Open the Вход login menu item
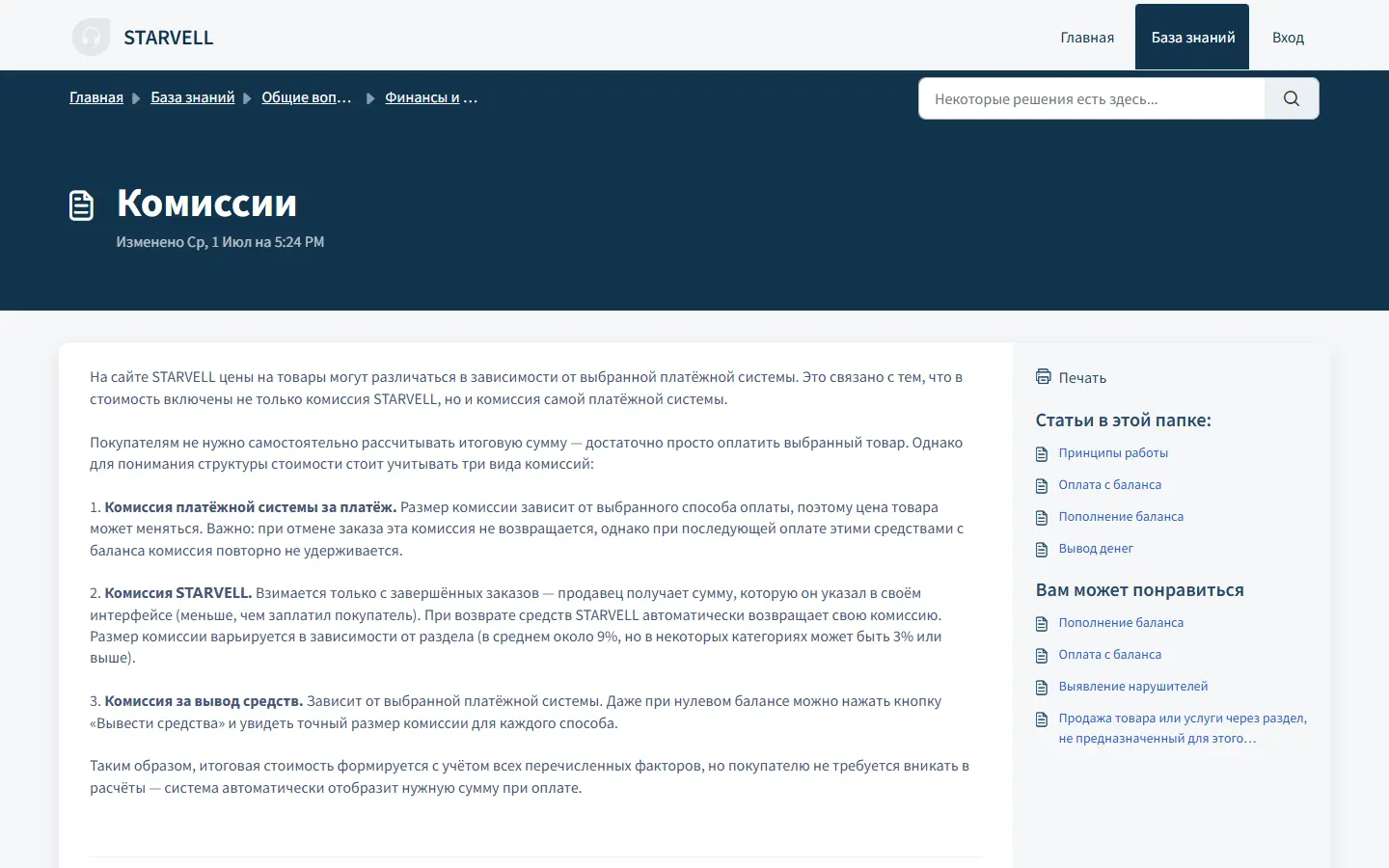 pyautogui.click(x=1288, y=38)
